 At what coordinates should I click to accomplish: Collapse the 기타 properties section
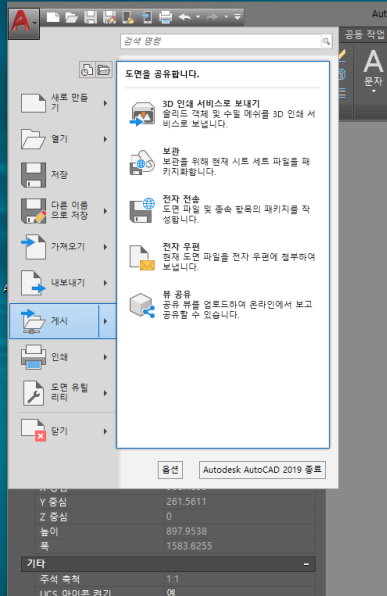tap(306, 564)
